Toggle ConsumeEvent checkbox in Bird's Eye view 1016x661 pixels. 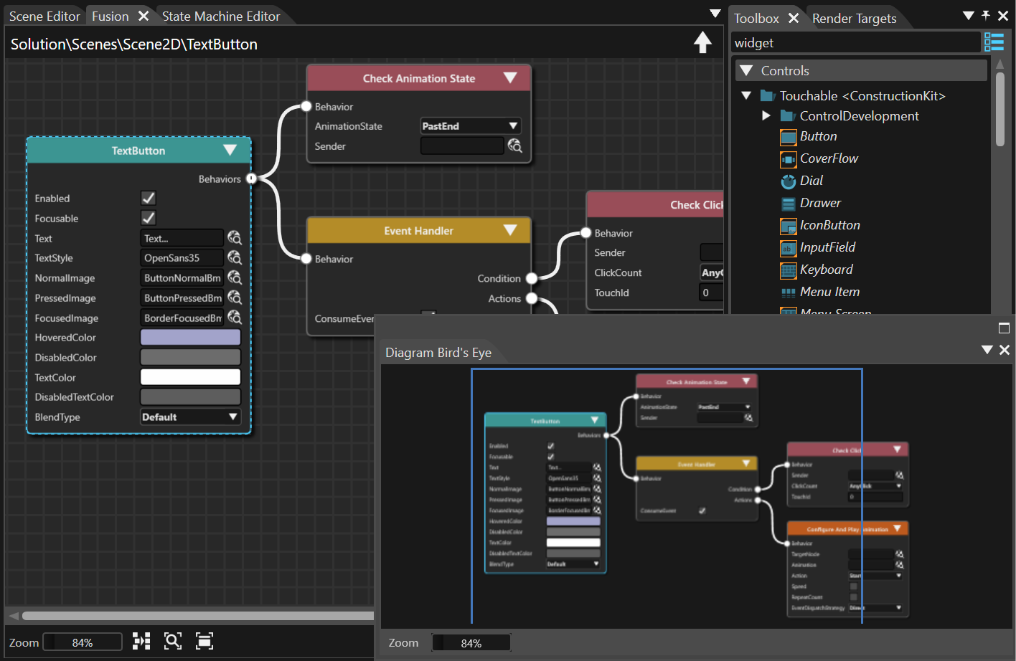pyautogui.click(x=702, y=511)
